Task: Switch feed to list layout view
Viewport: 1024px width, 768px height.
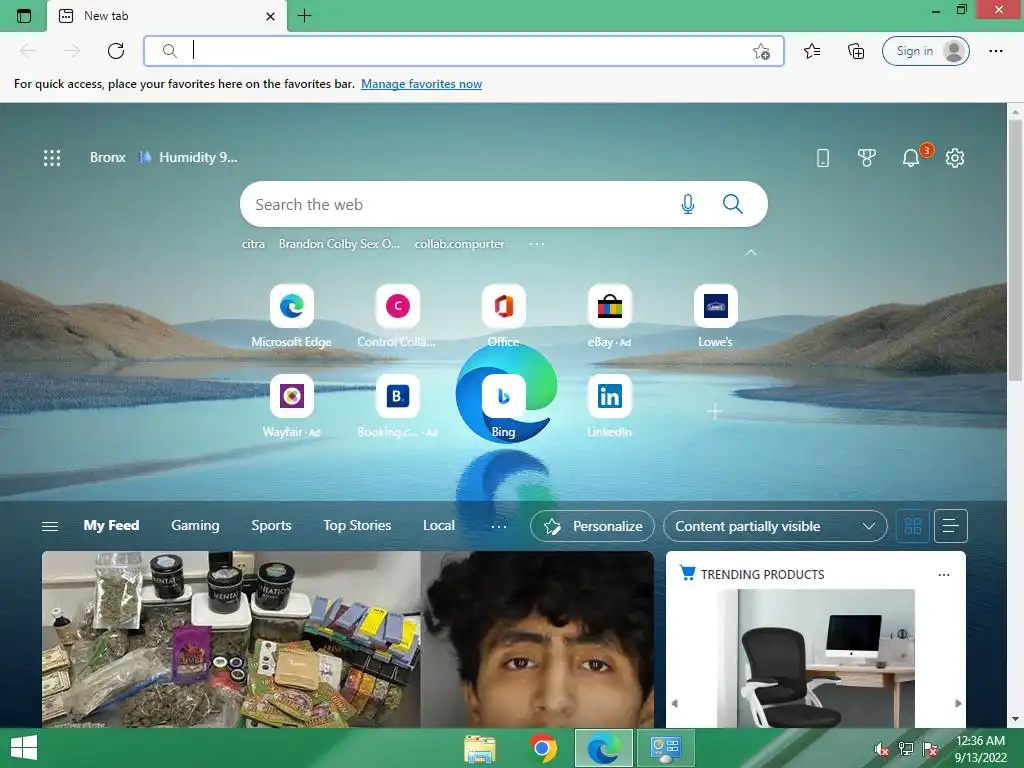Action: coord(951,526)
